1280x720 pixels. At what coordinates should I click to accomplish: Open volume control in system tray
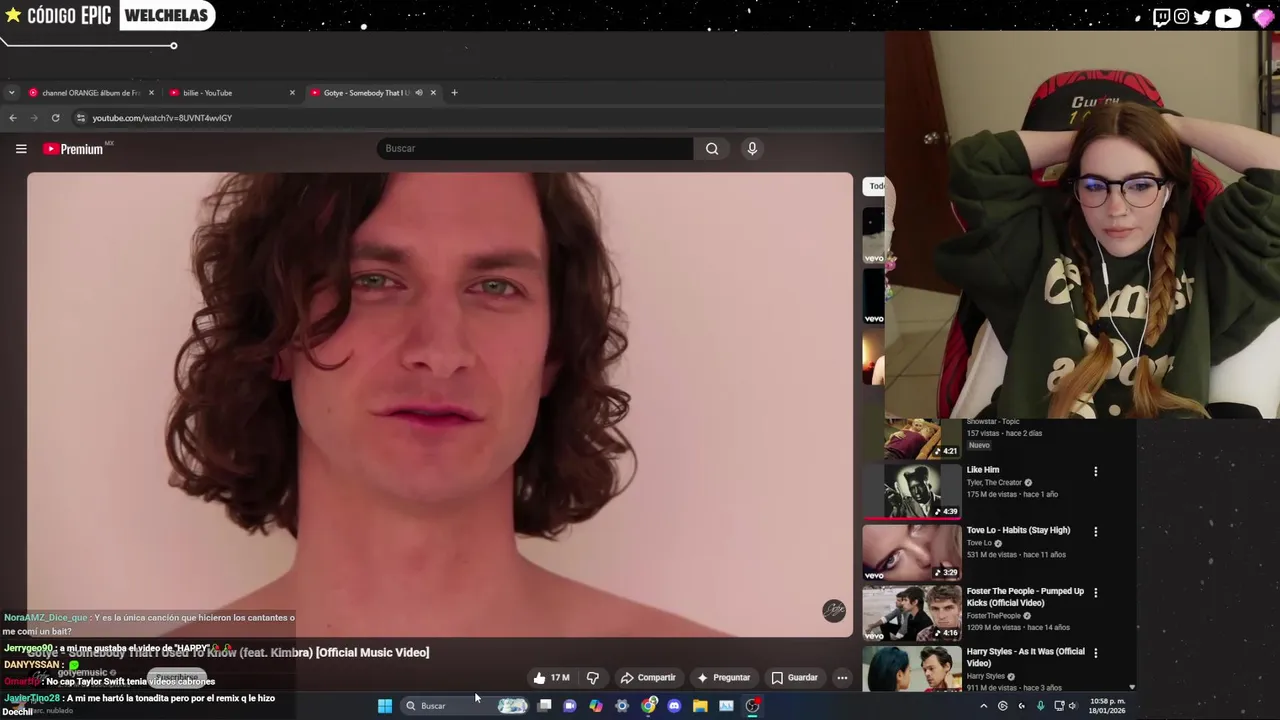(1073, 706)
